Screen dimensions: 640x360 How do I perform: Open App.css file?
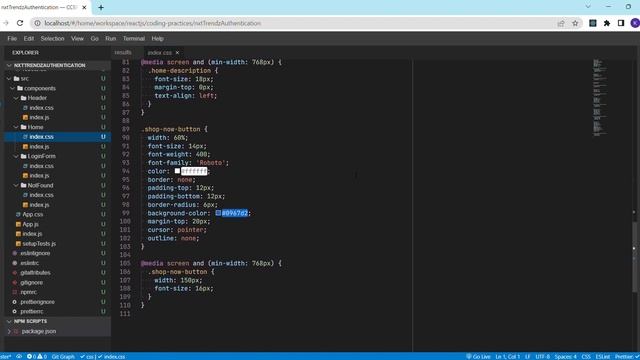tap(33, 214)
